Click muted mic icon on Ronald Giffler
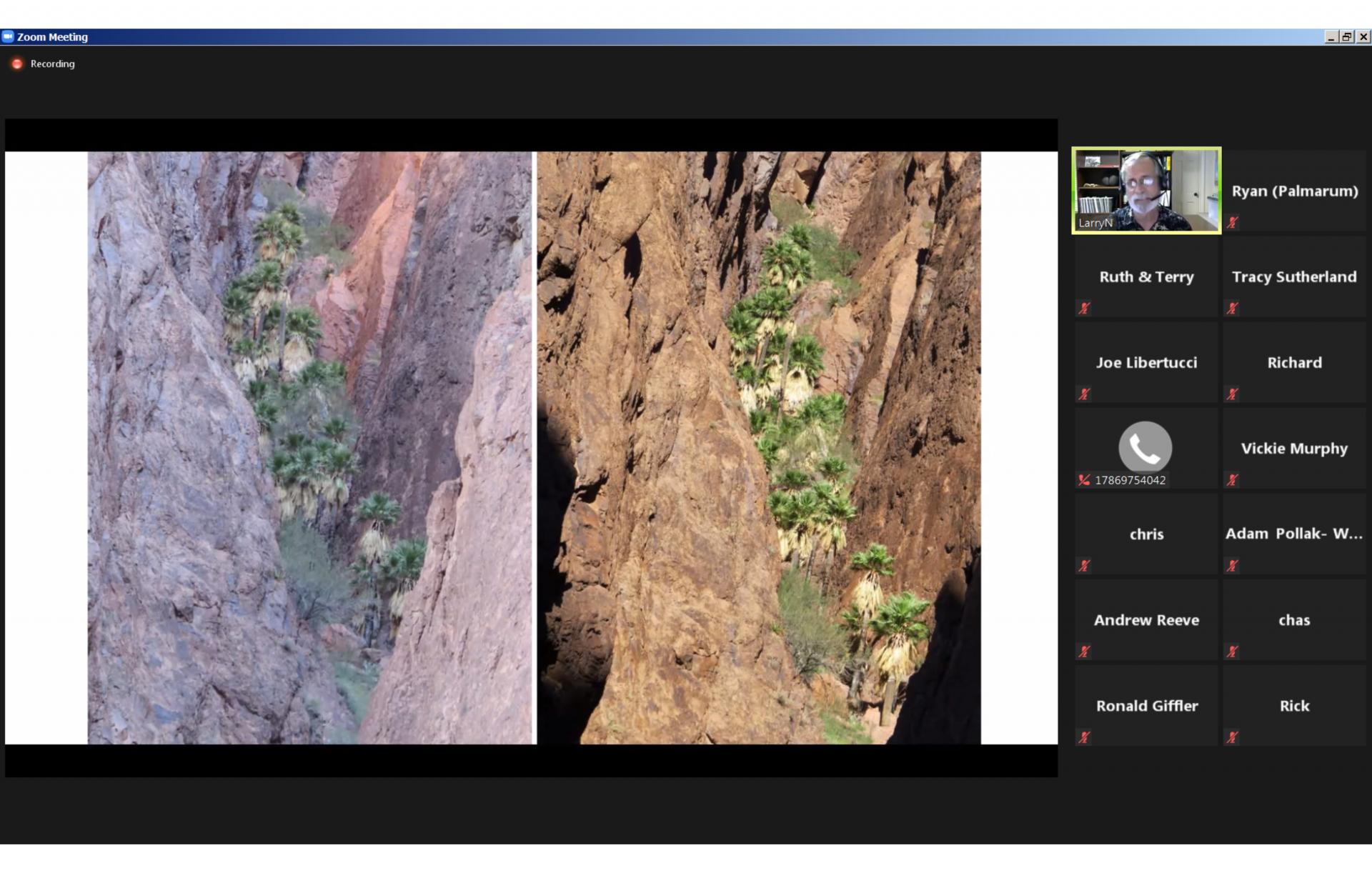This screenshot has height=873, width=1372. [1084, 737]
